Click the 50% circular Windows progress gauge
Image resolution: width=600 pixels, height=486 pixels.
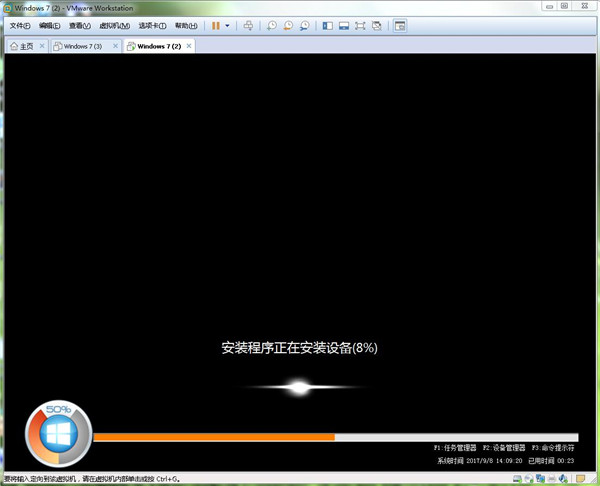tap(58, 434)
